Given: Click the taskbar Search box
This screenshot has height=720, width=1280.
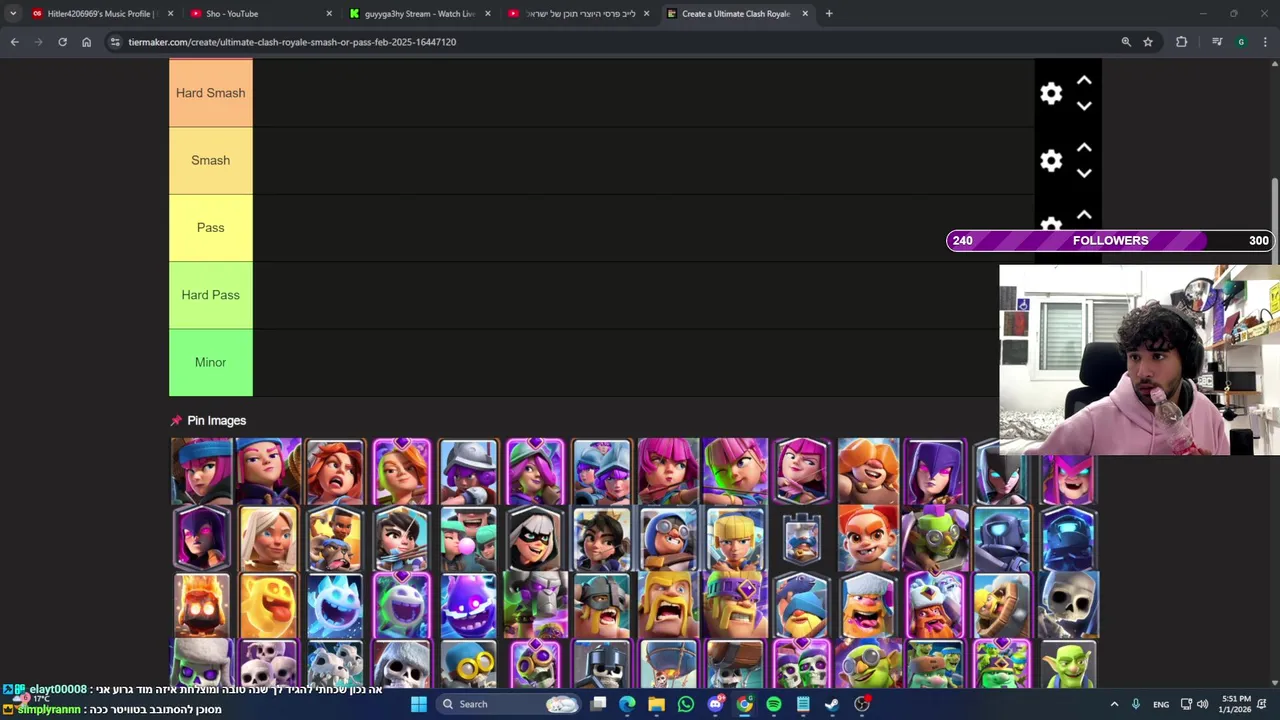Looking at the screenshot, I should (x=508, y=704).
